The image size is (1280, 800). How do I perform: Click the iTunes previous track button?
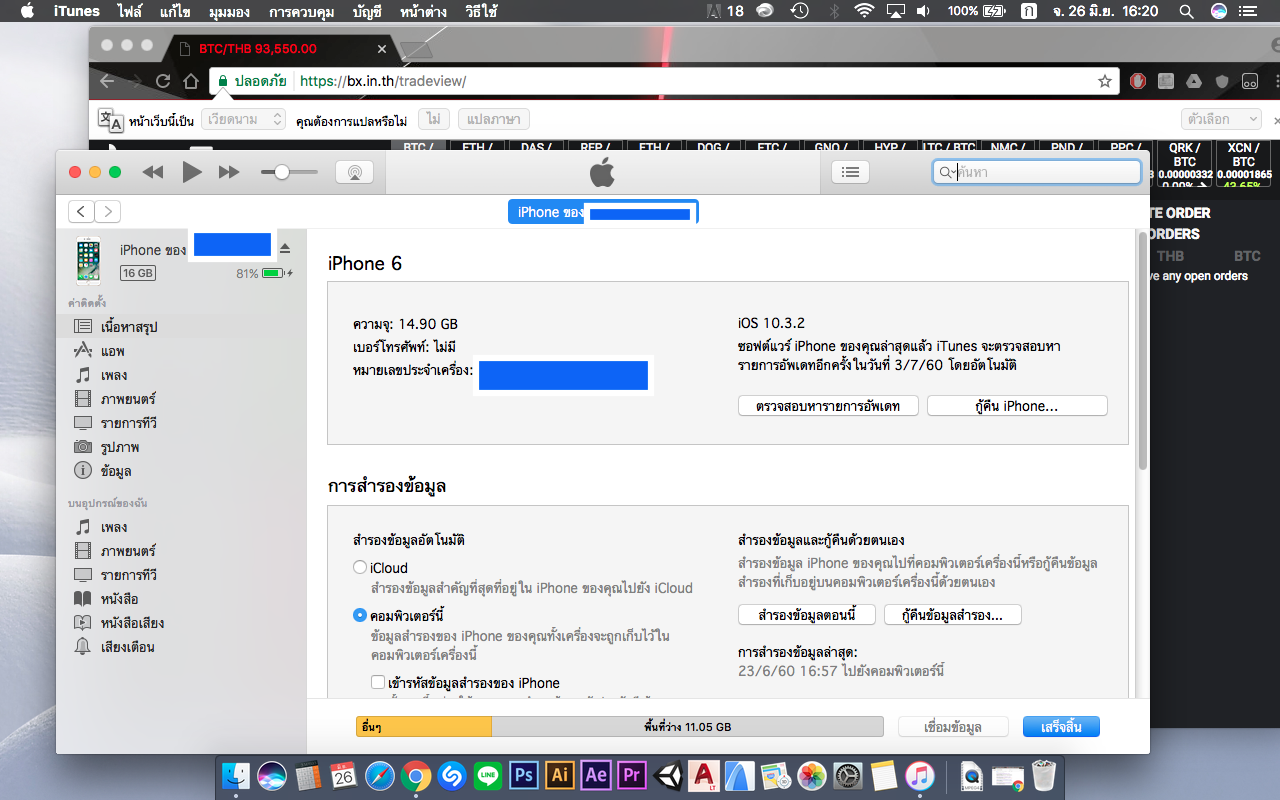pos(153,172)
